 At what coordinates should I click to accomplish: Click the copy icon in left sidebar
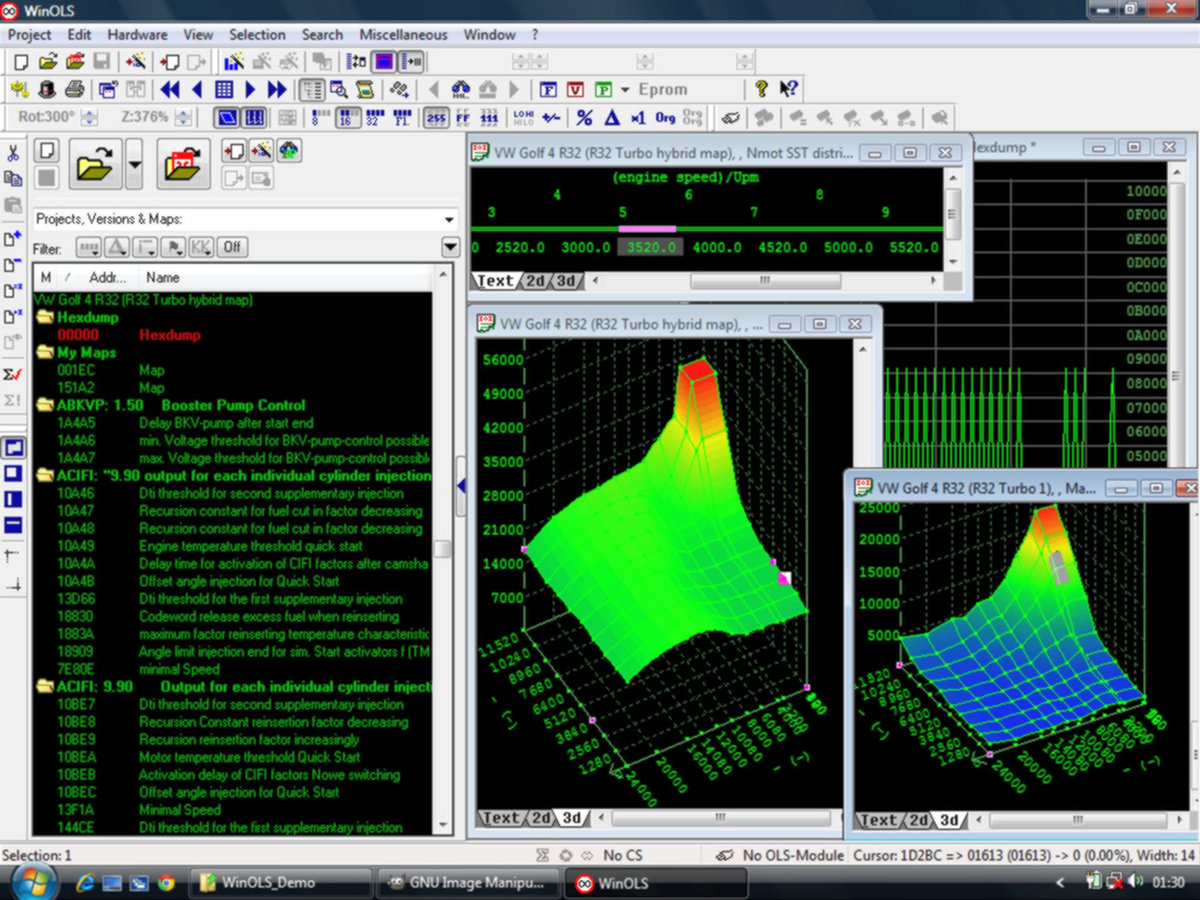point(13,179)
